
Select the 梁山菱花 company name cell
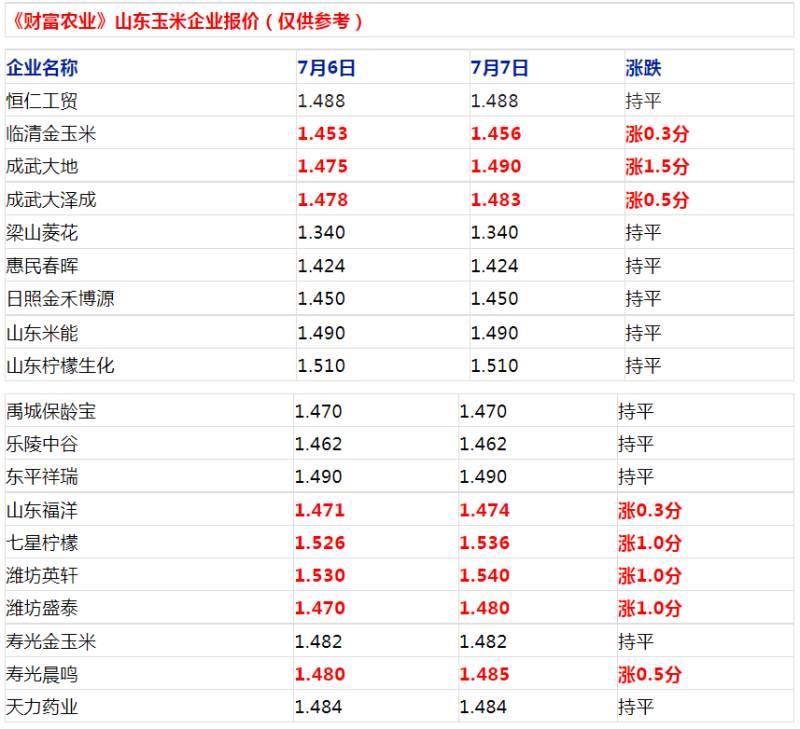point(42,233)
